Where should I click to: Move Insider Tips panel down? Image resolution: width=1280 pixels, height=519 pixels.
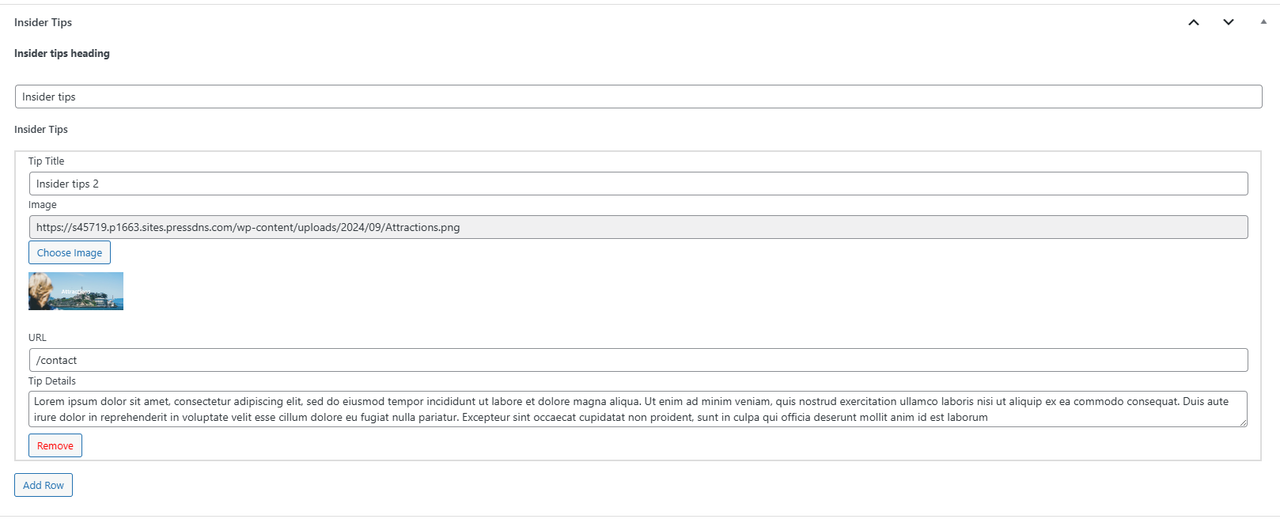click(1228, 22)
